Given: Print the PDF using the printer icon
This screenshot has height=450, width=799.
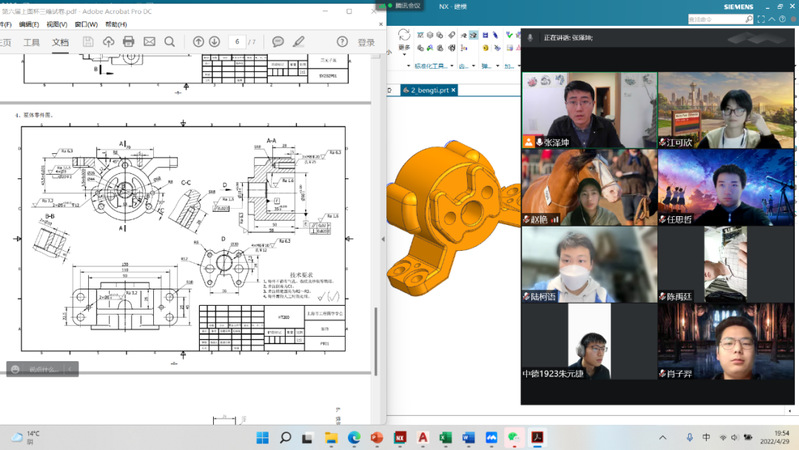Looking at the screenshot, I should (x=128, y=42).
